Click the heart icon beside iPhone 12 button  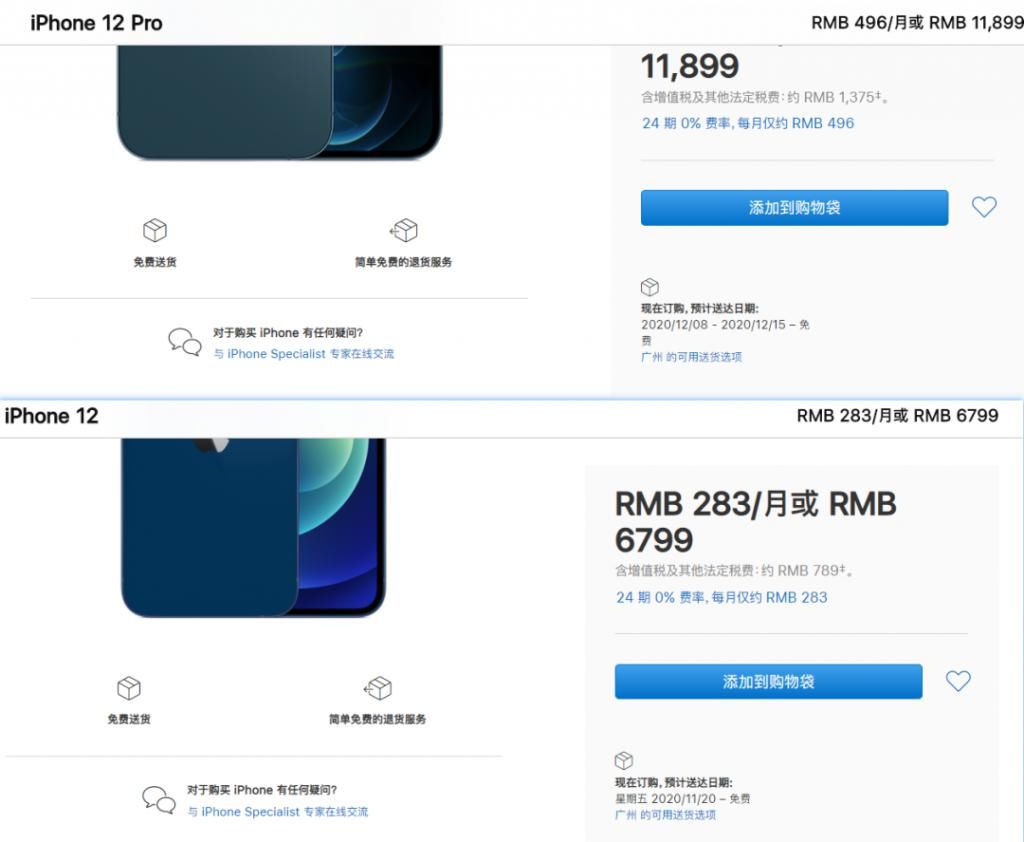[958, 681]
